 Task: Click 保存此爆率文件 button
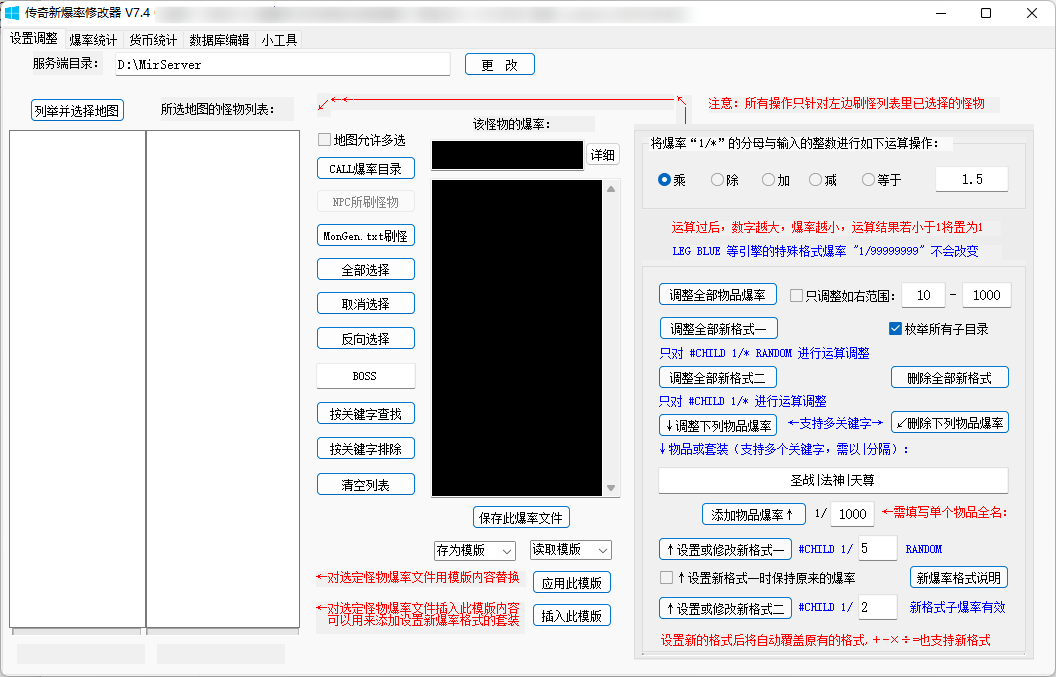pyautogui.click(x=521, y=517)
